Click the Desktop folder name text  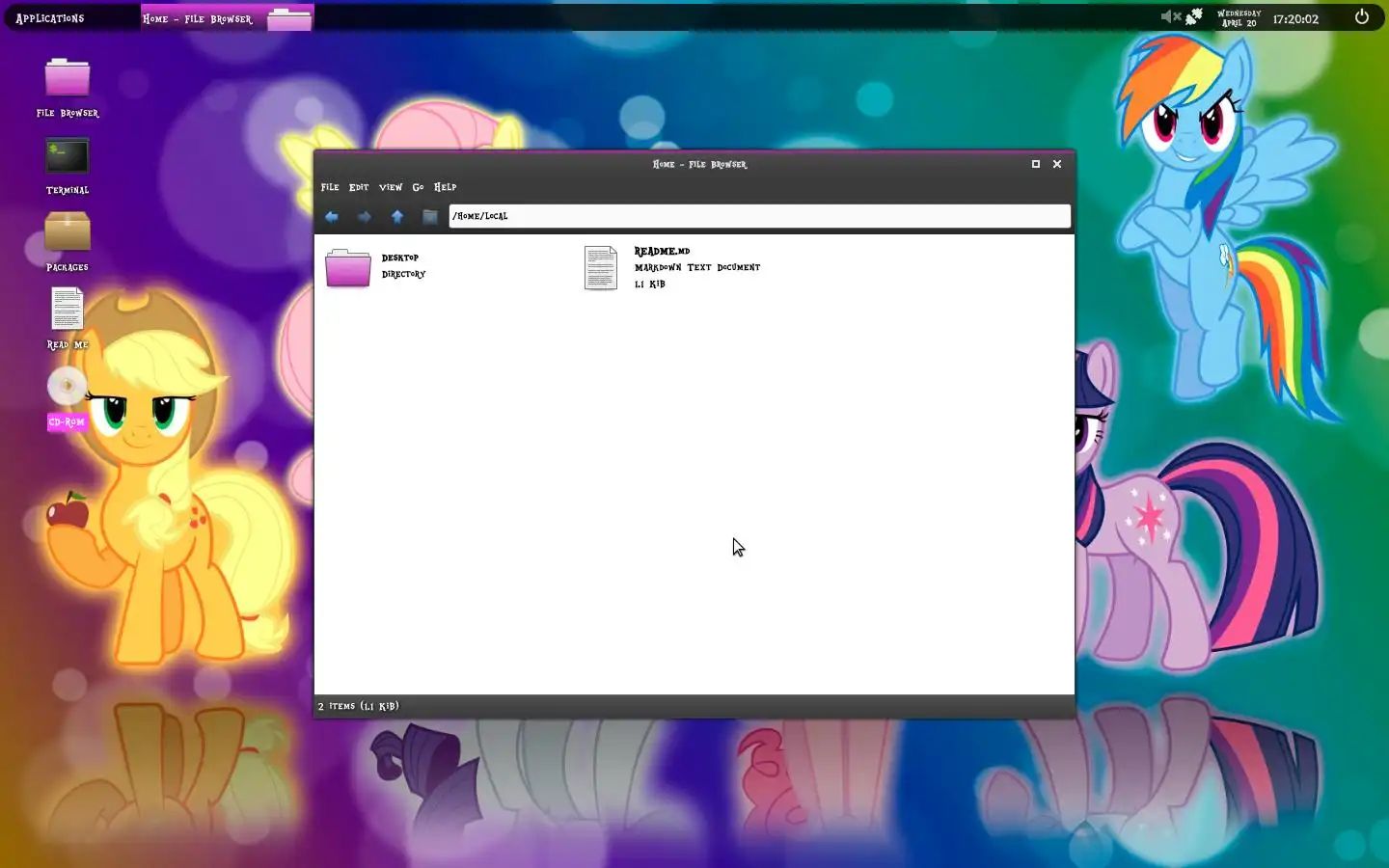tap(400, 258)
